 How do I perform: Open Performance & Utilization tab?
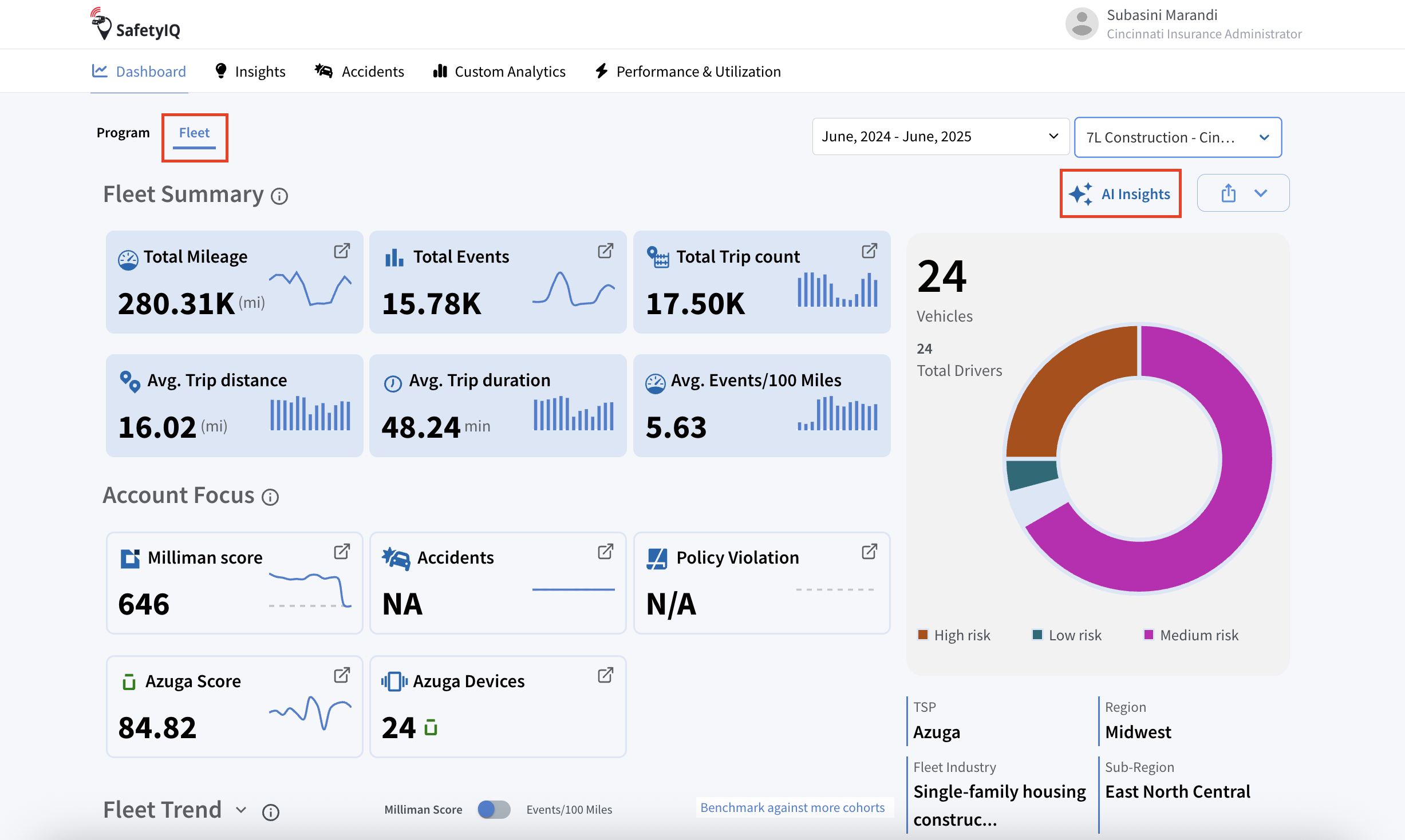click(x=688, y=71)
